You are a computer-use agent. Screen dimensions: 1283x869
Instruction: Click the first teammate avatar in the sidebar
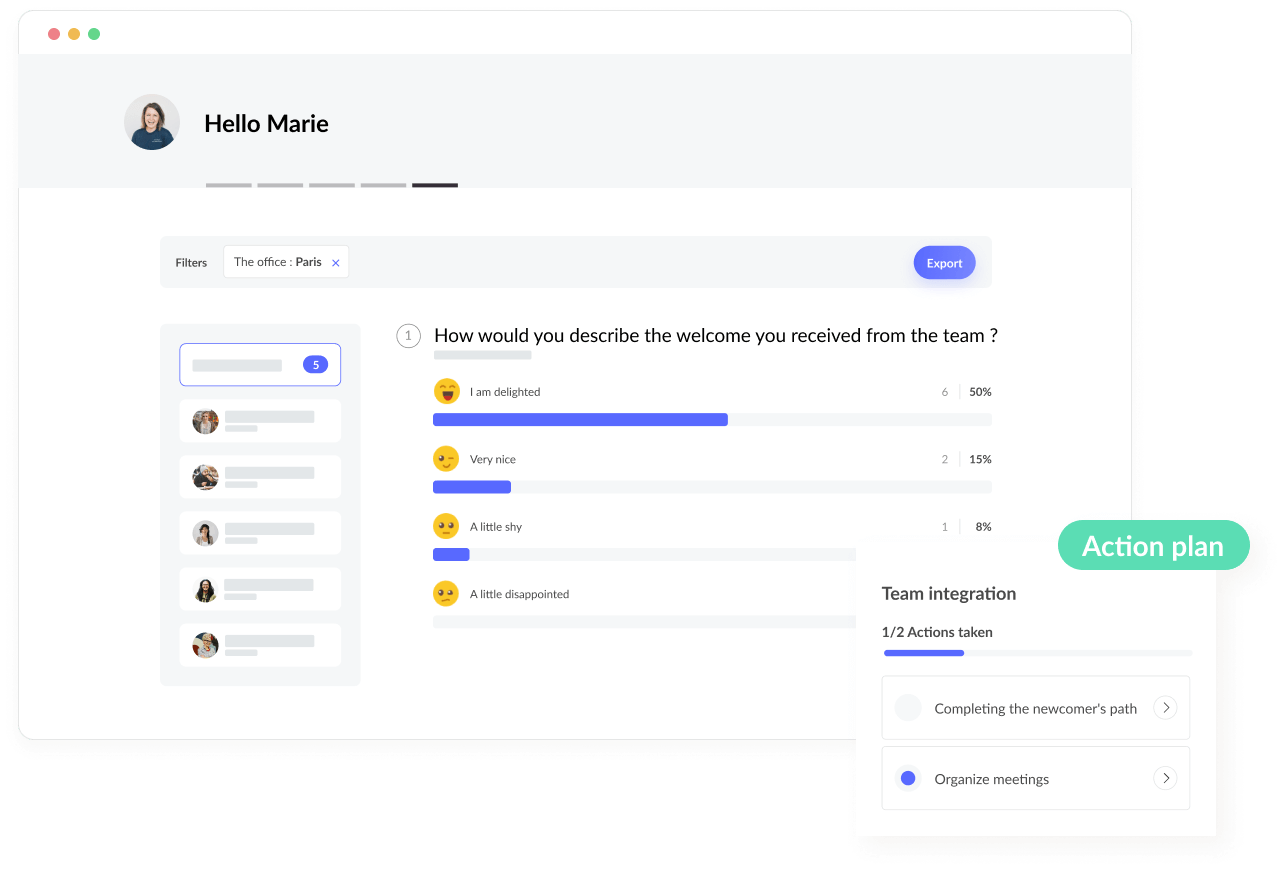[x=204, y=421]
